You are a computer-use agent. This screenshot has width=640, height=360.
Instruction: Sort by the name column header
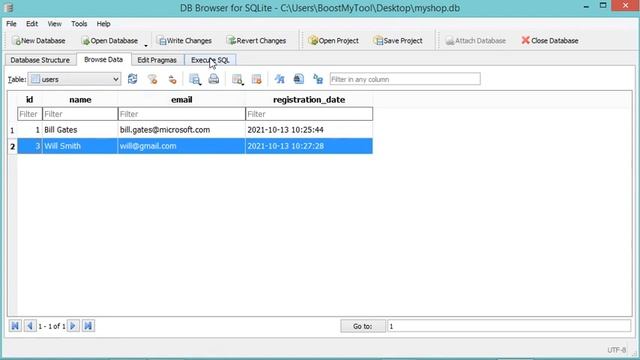pos(80,100)
